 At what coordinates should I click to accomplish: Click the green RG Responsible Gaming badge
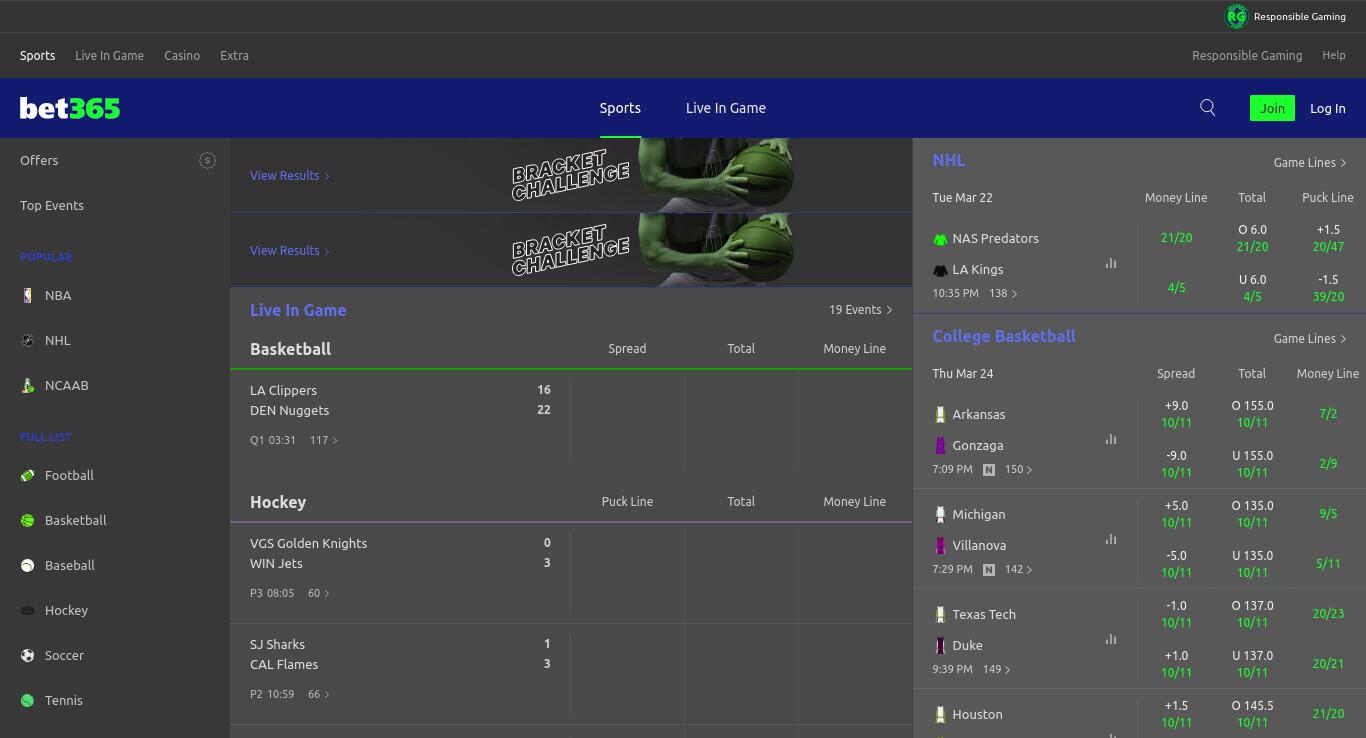(x=1236, y=16)
